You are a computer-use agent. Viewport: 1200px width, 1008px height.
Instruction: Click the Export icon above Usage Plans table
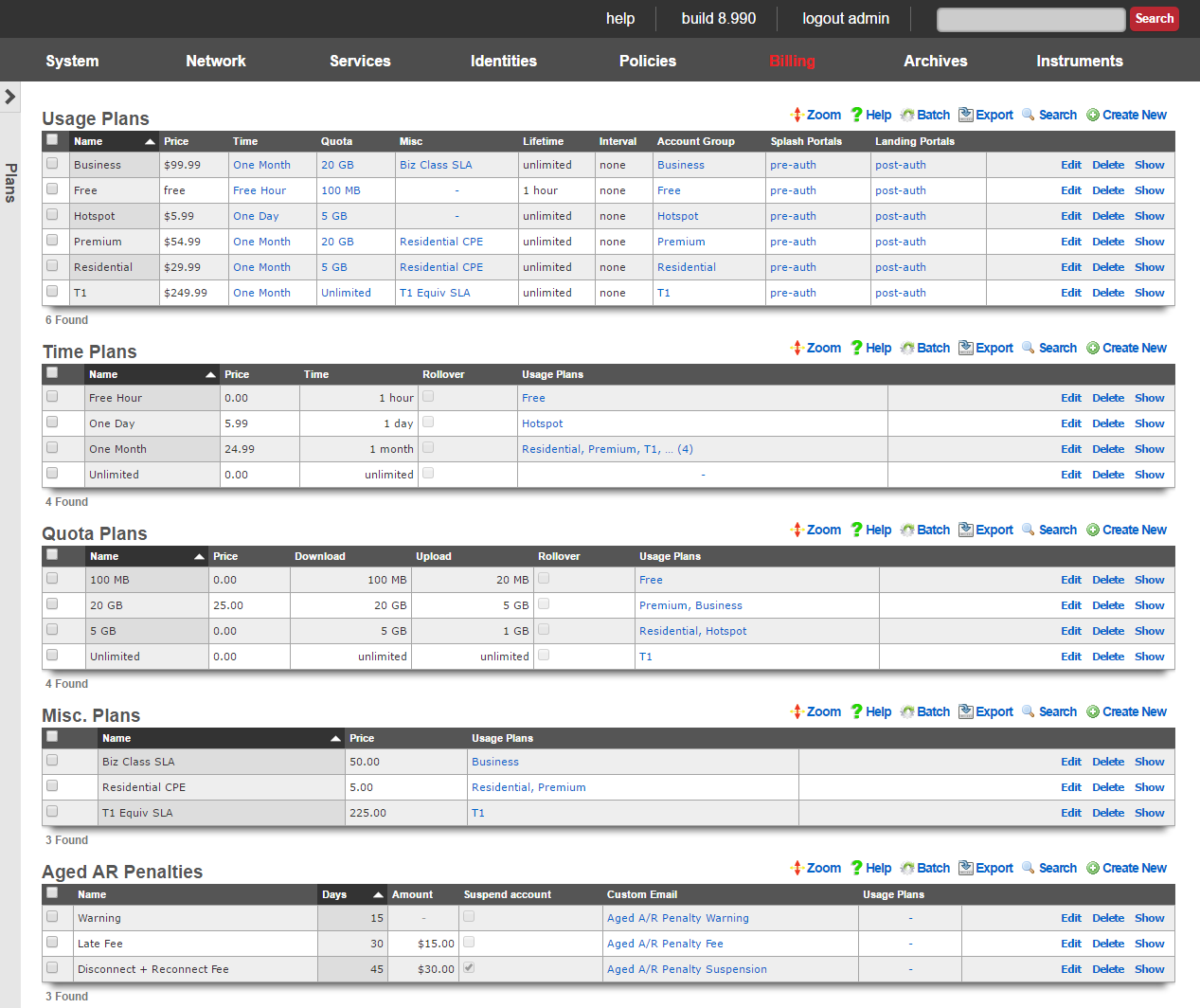pyautogui.click(x=966, y=115)
